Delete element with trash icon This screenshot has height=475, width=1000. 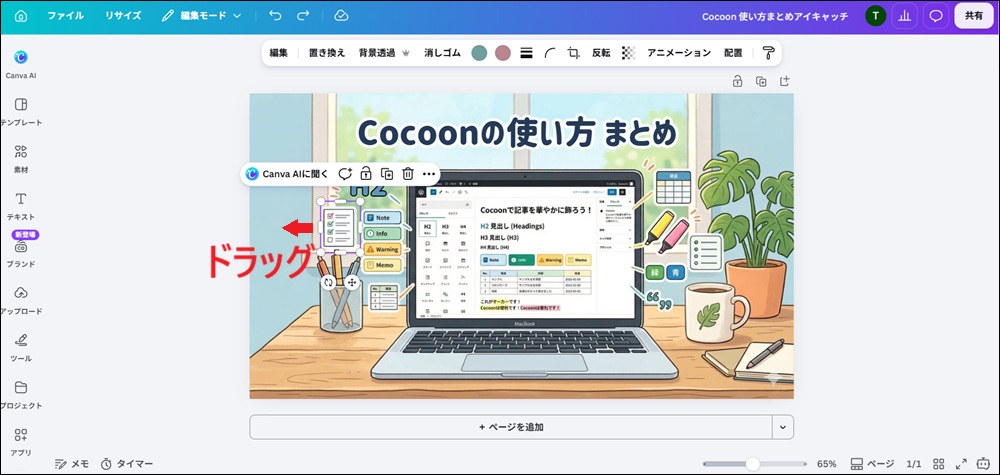coord(408,173)
